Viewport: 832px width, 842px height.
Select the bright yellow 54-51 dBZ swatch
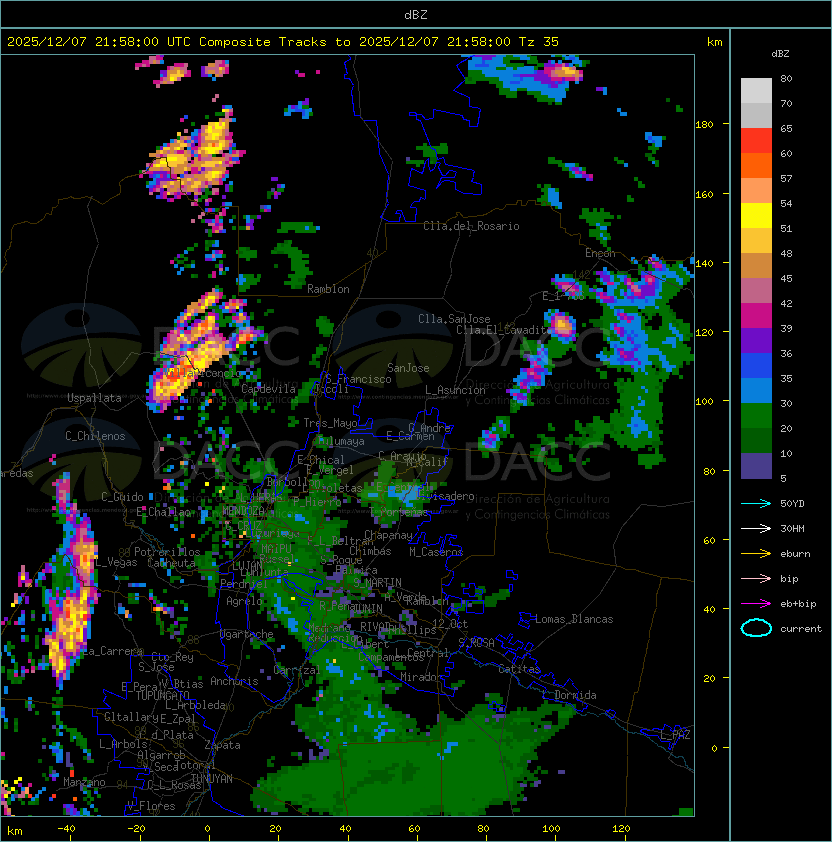click(x=756, y=216)
